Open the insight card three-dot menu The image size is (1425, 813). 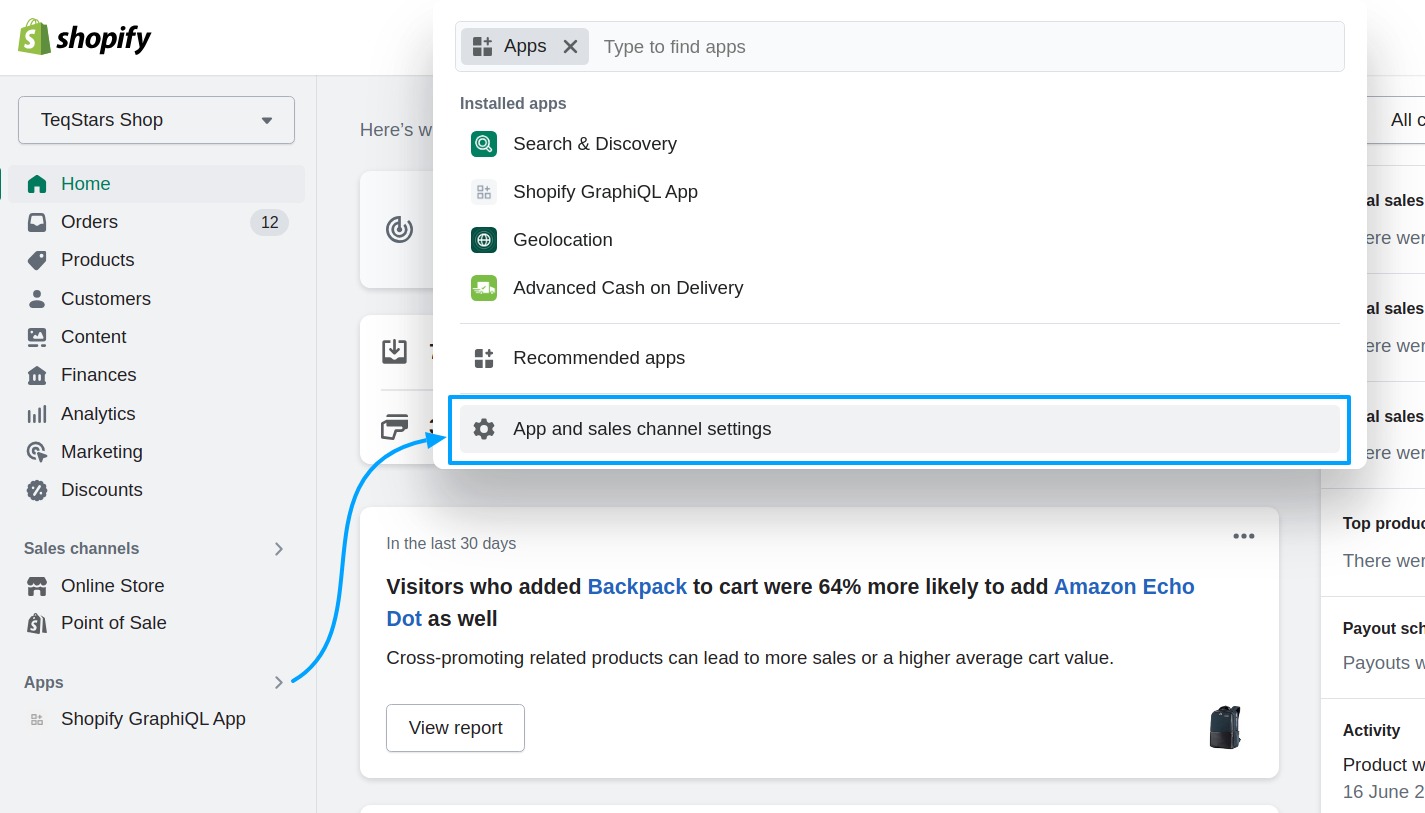pyautogui.click(x=1243, y=536)
